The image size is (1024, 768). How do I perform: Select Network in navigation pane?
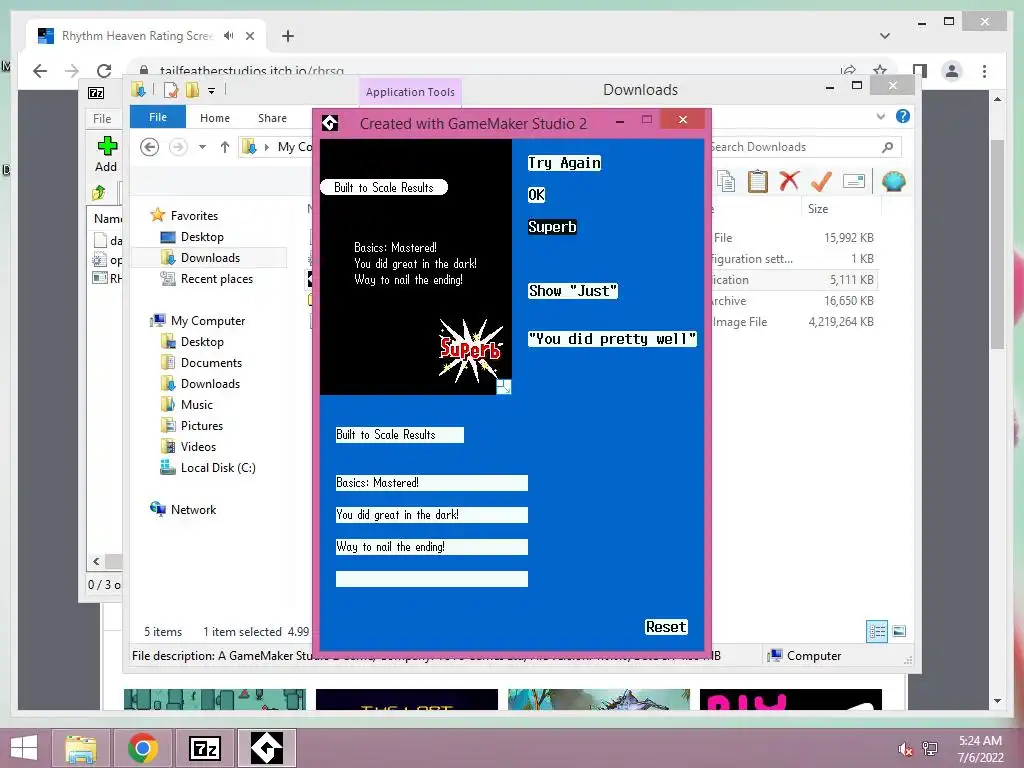click(193, 509)
